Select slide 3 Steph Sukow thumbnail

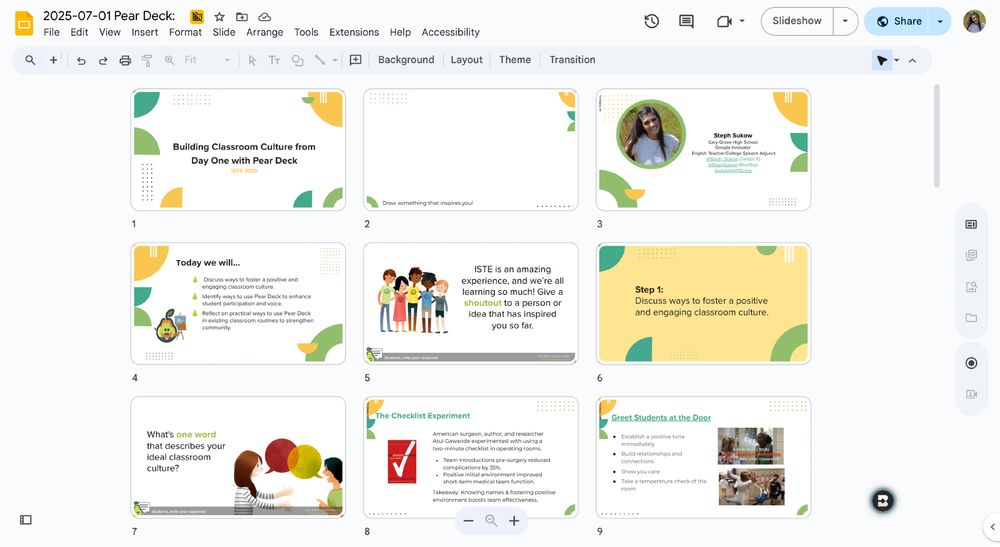coord(703,150)
